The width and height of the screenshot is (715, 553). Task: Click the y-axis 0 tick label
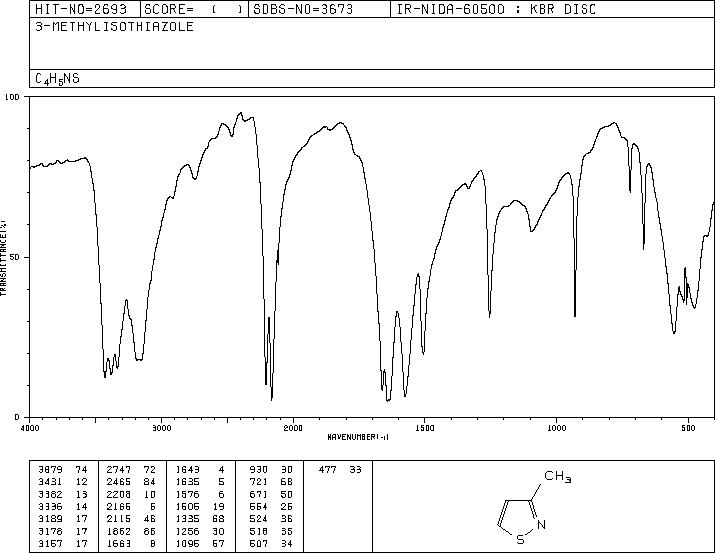coord(17,417)
